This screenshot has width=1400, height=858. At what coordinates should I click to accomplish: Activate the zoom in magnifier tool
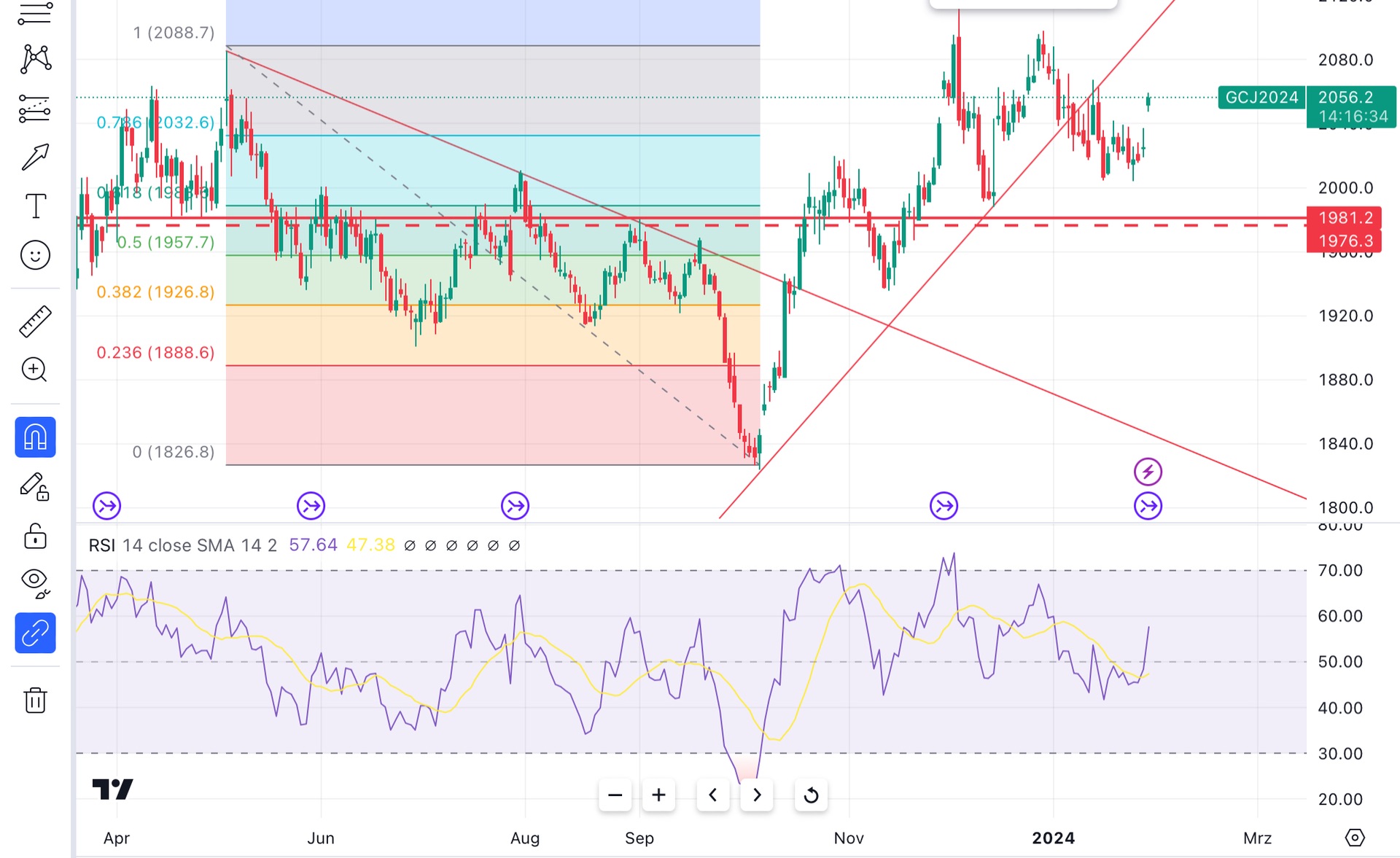click(x=35, y=370)
